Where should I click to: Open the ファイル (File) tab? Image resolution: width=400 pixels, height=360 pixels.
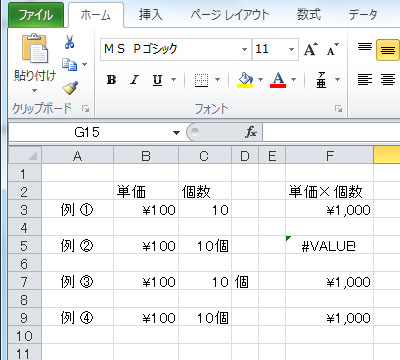click(x=36, y=15)
